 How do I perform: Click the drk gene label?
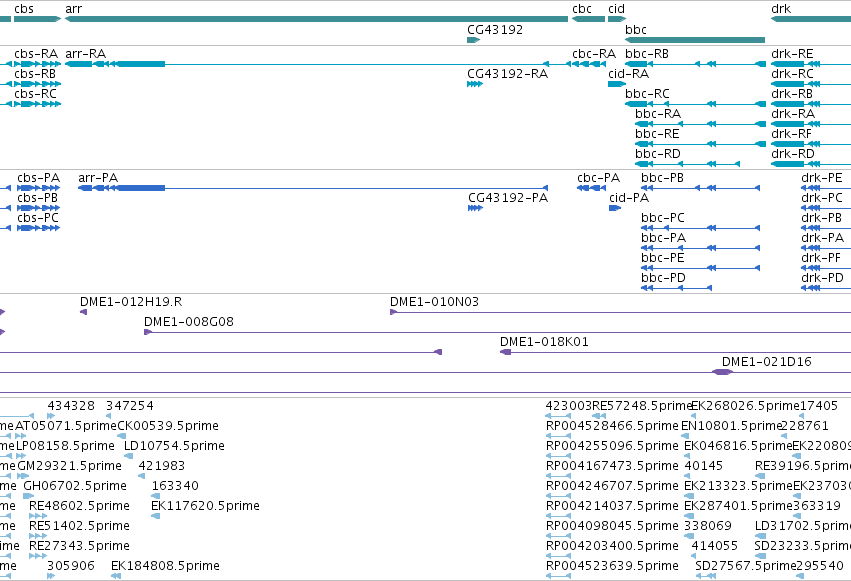(x=781, y=9)
